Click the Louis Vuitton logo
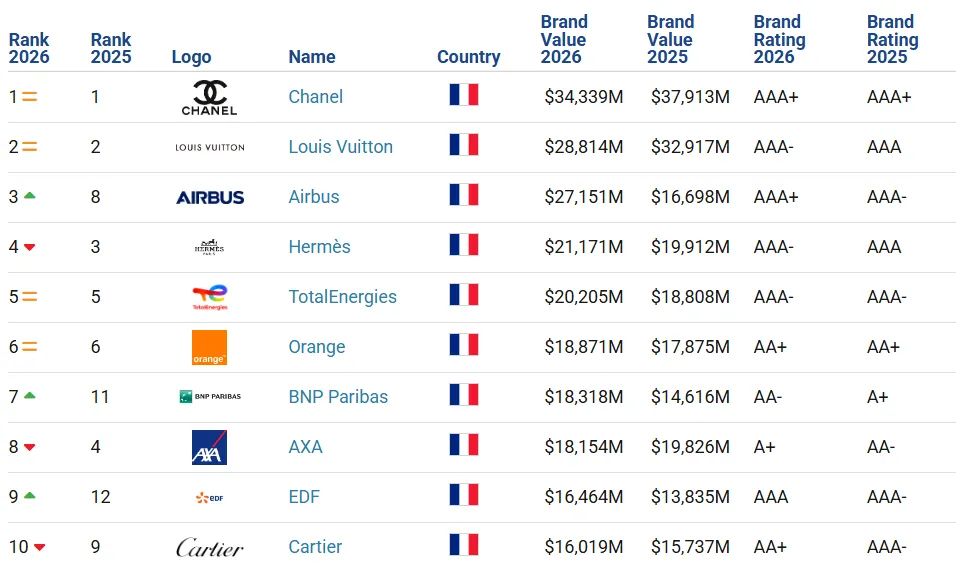 point(210,147)
